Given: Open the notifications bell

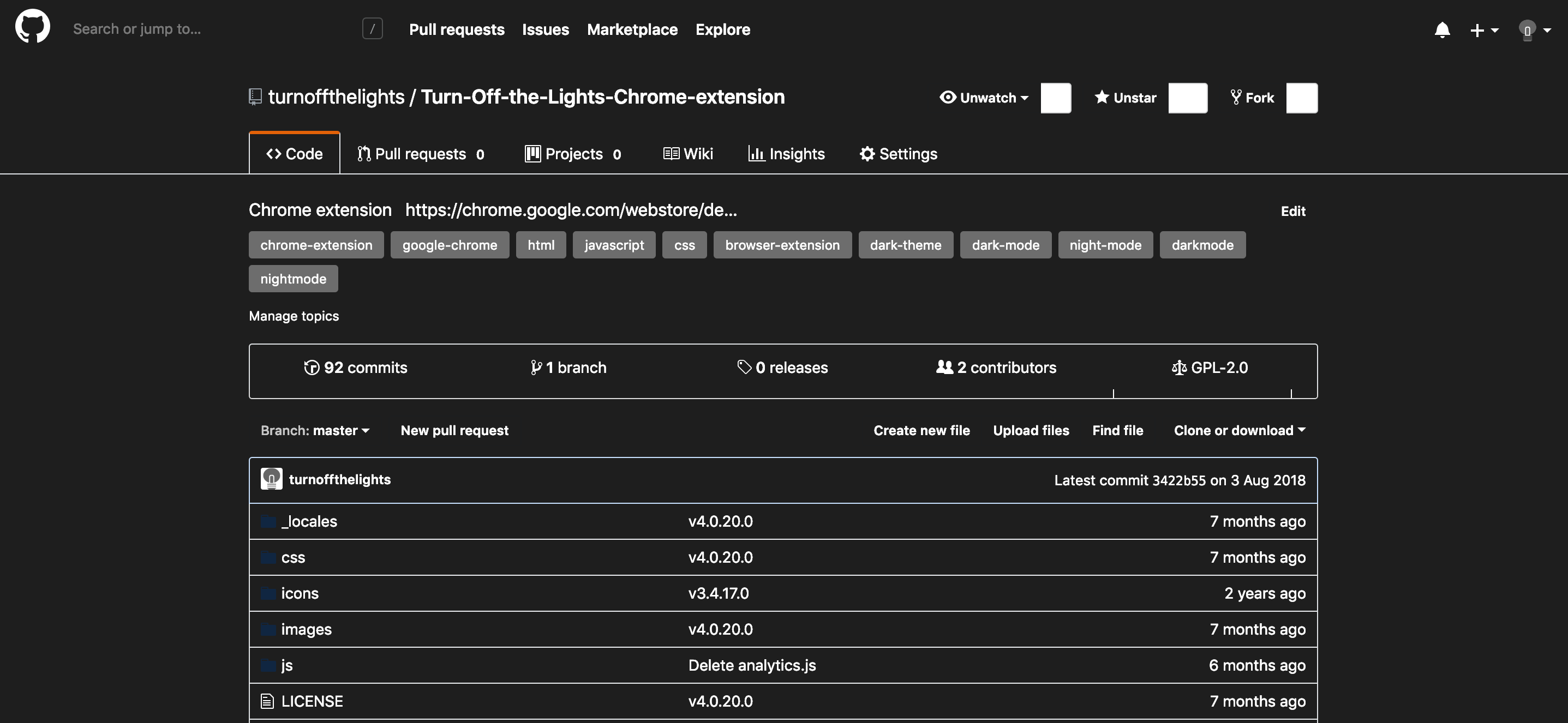Looking at the screenshot, I should pos(1442,30).
